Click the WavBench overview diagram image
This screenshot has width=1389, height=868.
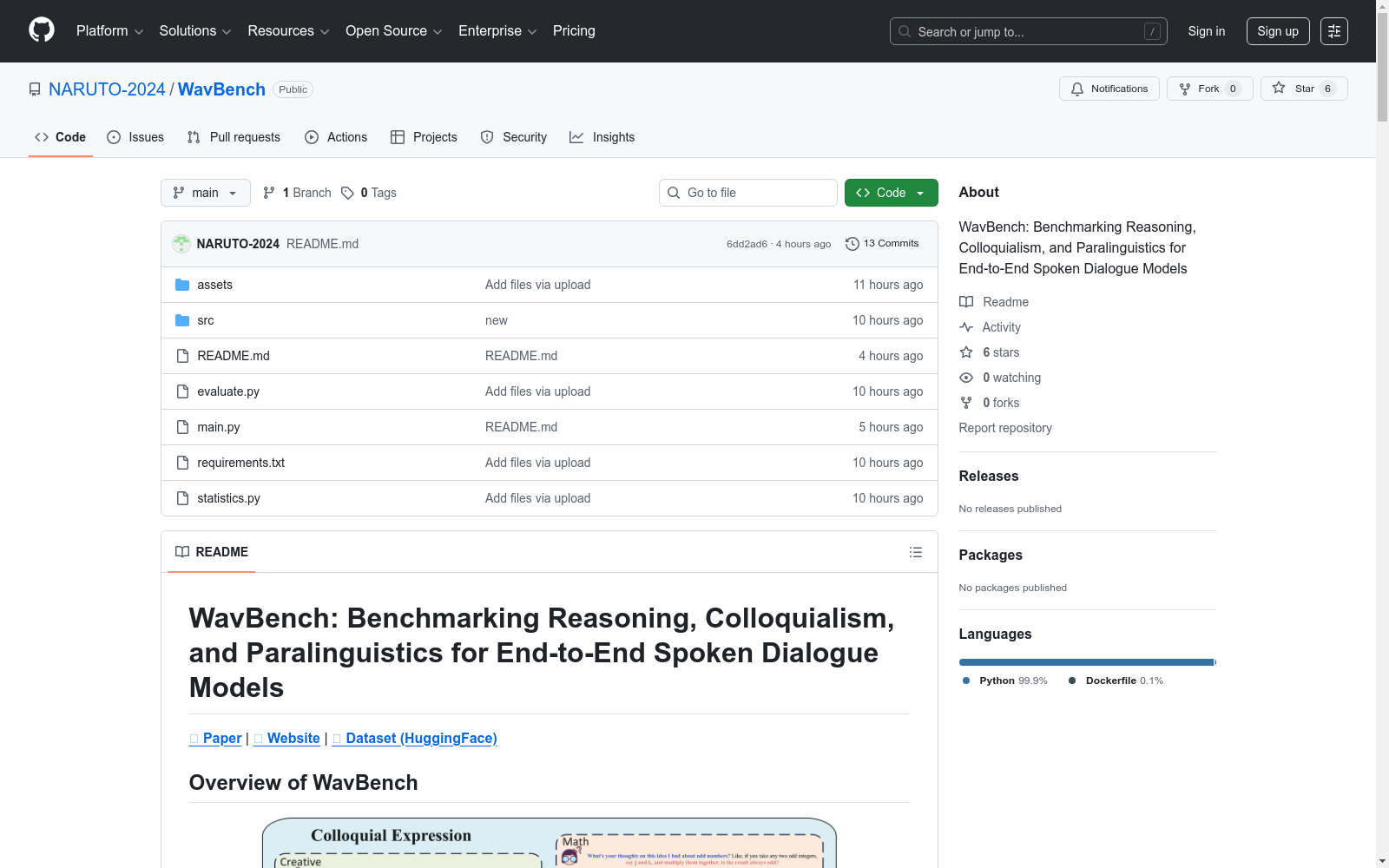tap(550, 843)
